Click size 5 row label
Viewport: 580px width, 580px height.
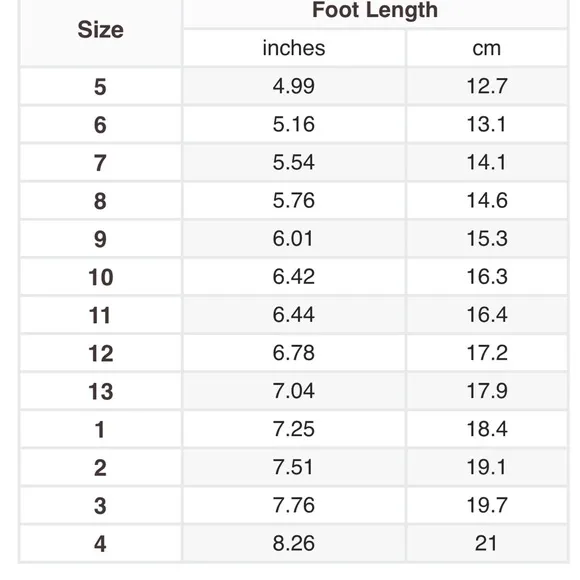point(100,87)
